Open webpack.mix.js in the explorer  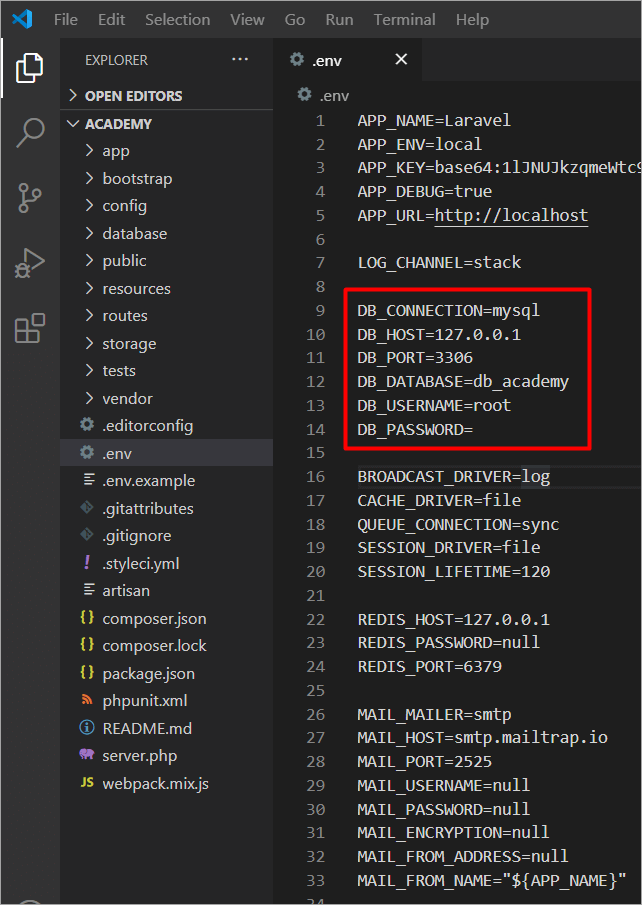click(x=166, y=783)
